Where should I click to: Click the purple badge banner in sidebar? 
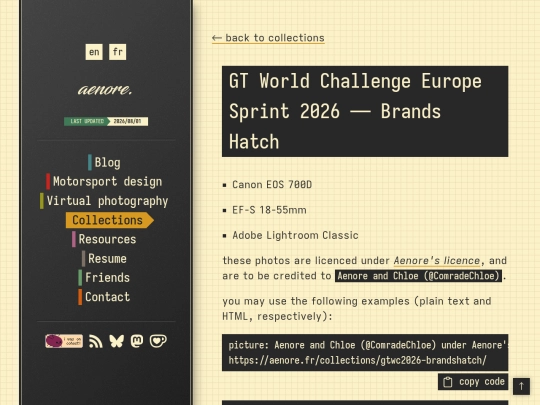coord(64,341)
